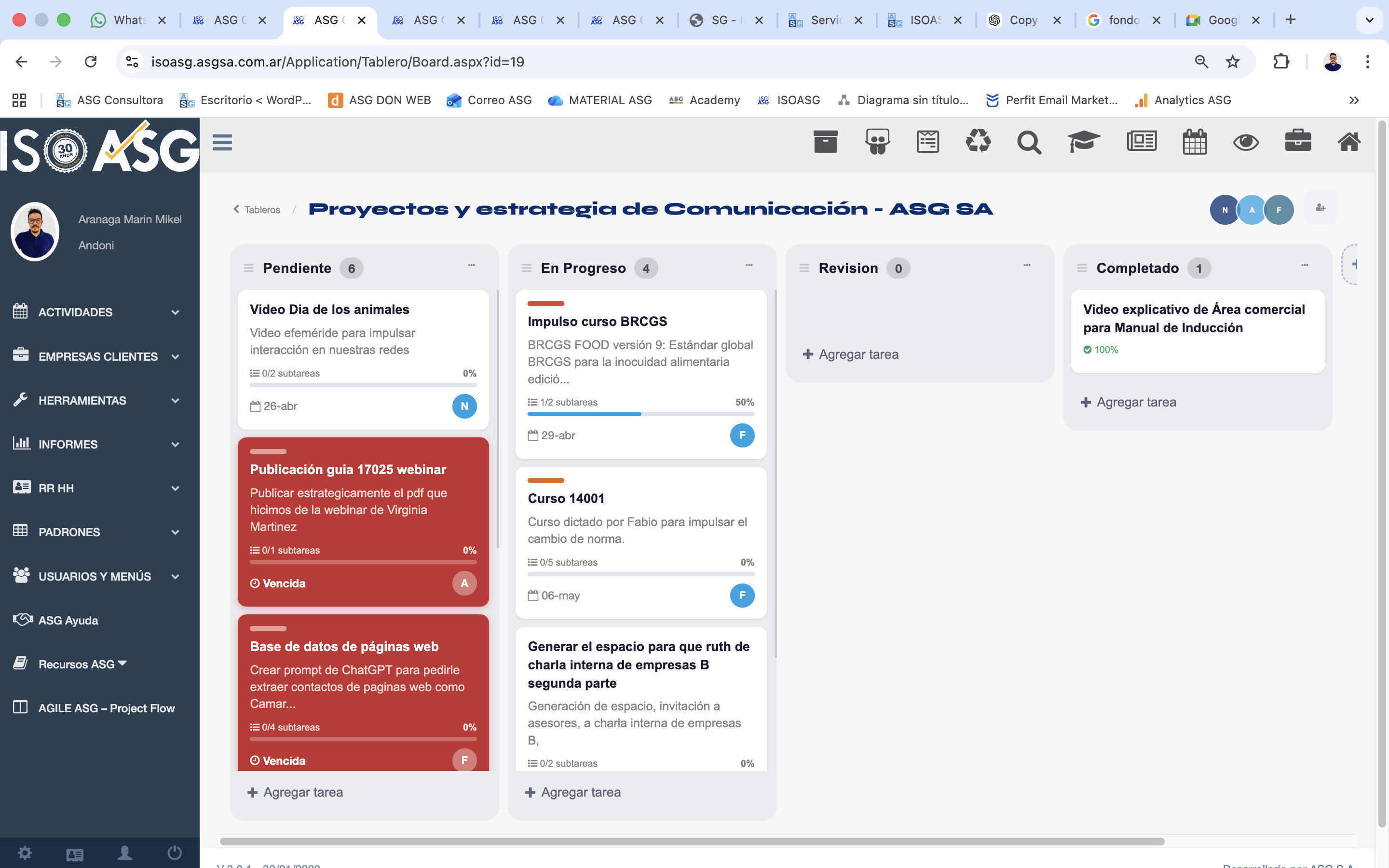
Task: Expand the ACTIVIDADES sidebar menu
Action: click(75, 312)
